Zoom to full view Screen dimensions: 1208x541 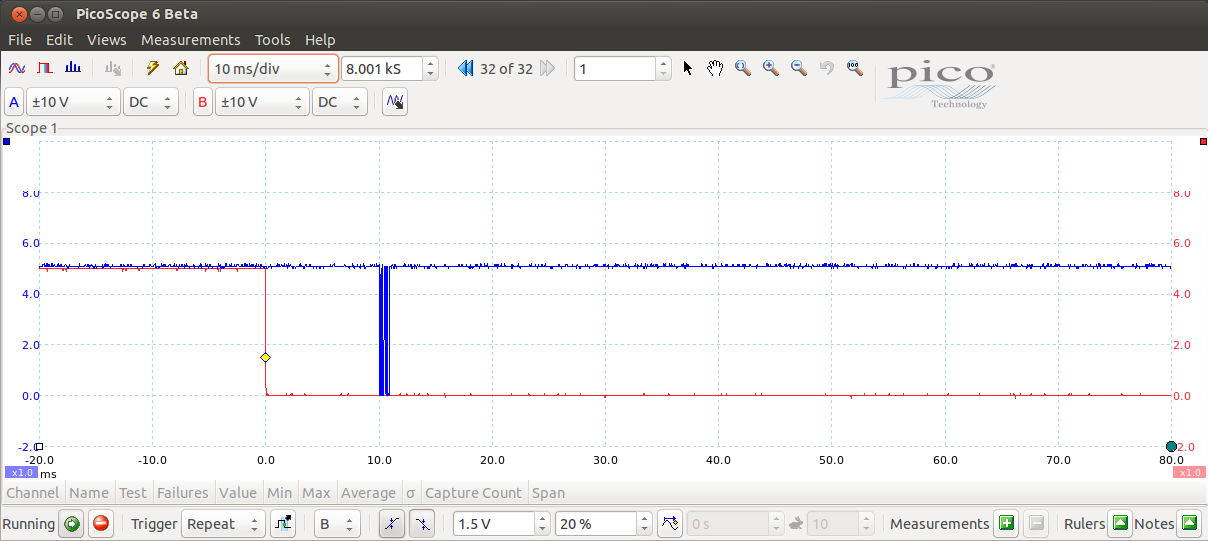[854, 68]
